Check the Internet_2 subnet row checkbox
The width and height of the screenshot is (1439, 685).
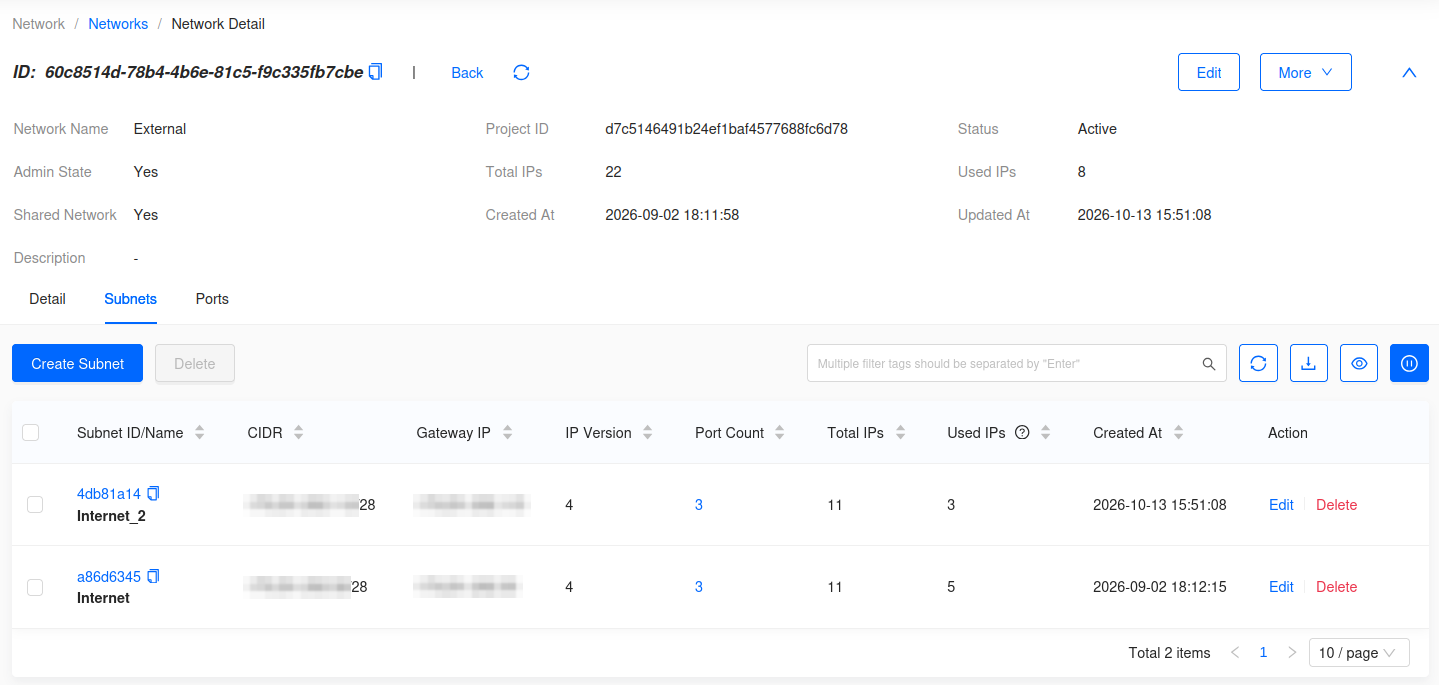click(35, 505)
